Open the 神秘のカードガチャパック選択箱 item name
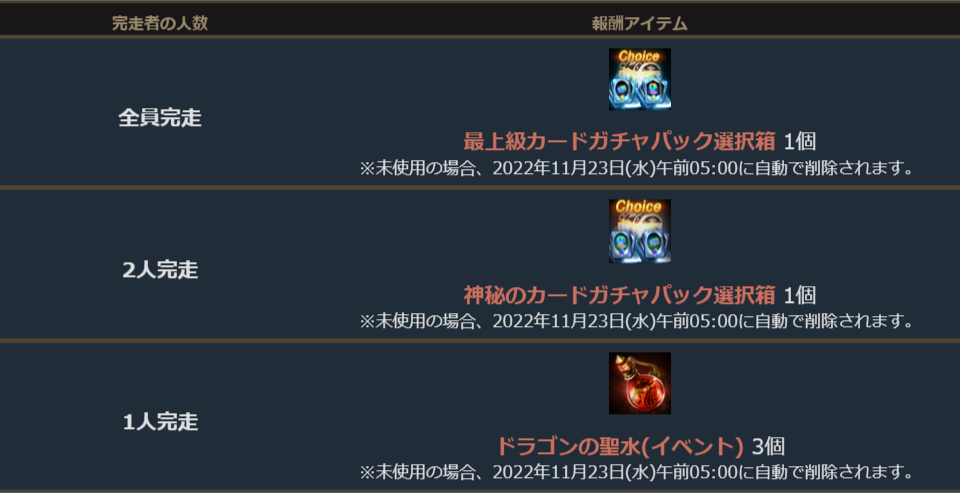 click(x=620, y=295)
